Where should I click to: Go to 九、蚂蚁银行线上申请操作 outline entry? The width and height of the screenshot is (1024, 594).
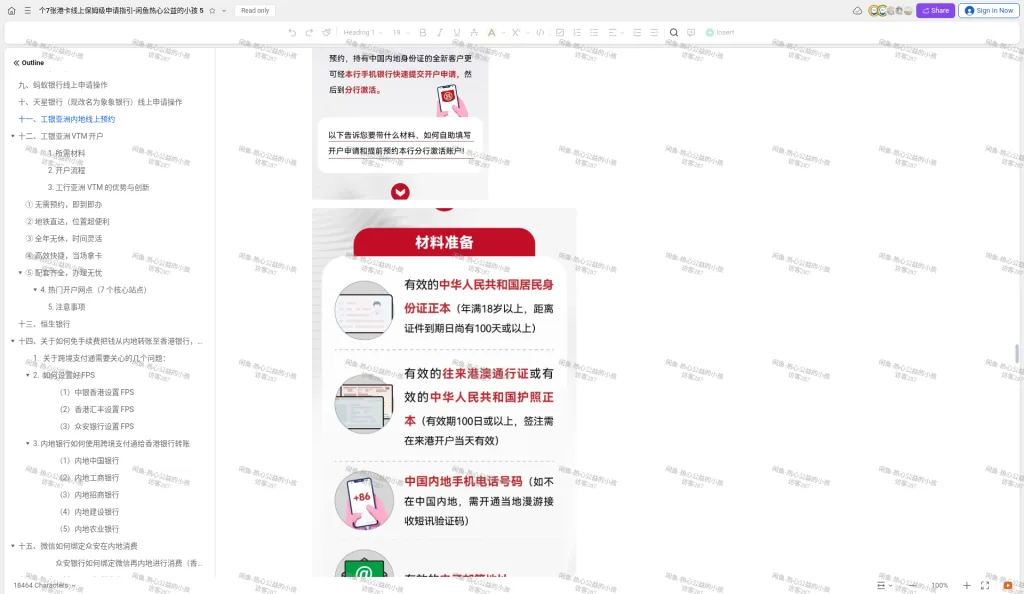click(x=63, y=85)
